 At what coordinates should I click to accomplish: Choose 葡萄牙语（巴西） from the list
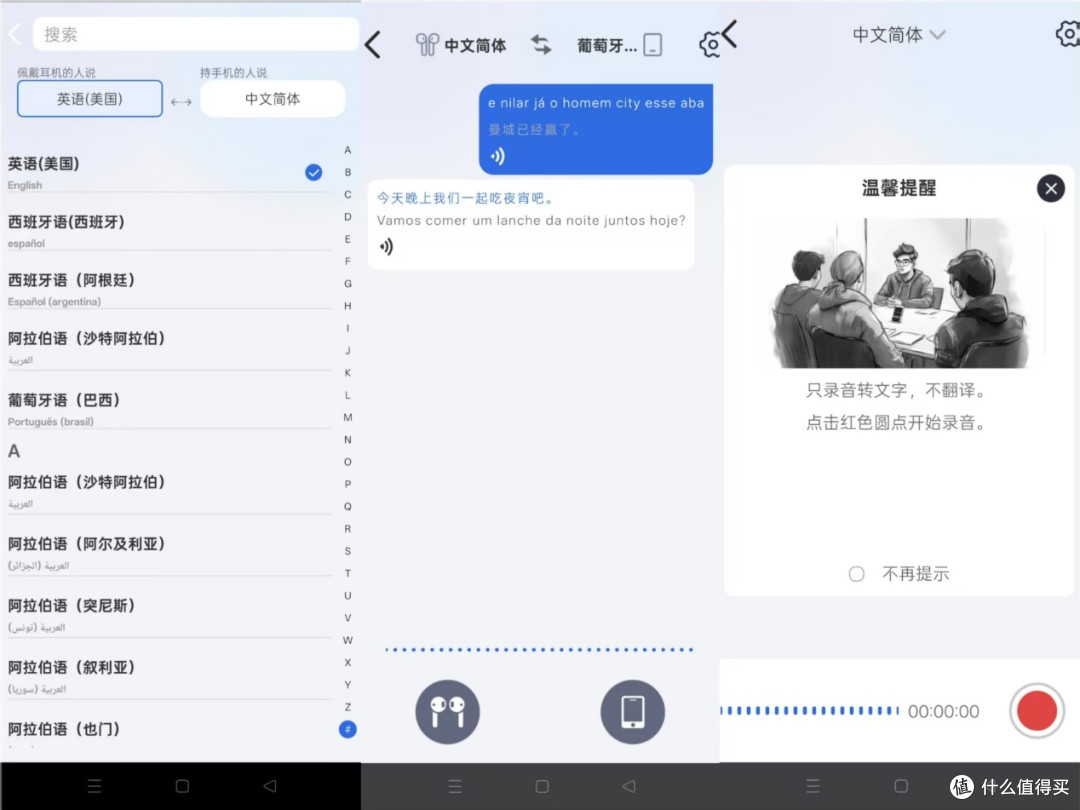point(169,409)
